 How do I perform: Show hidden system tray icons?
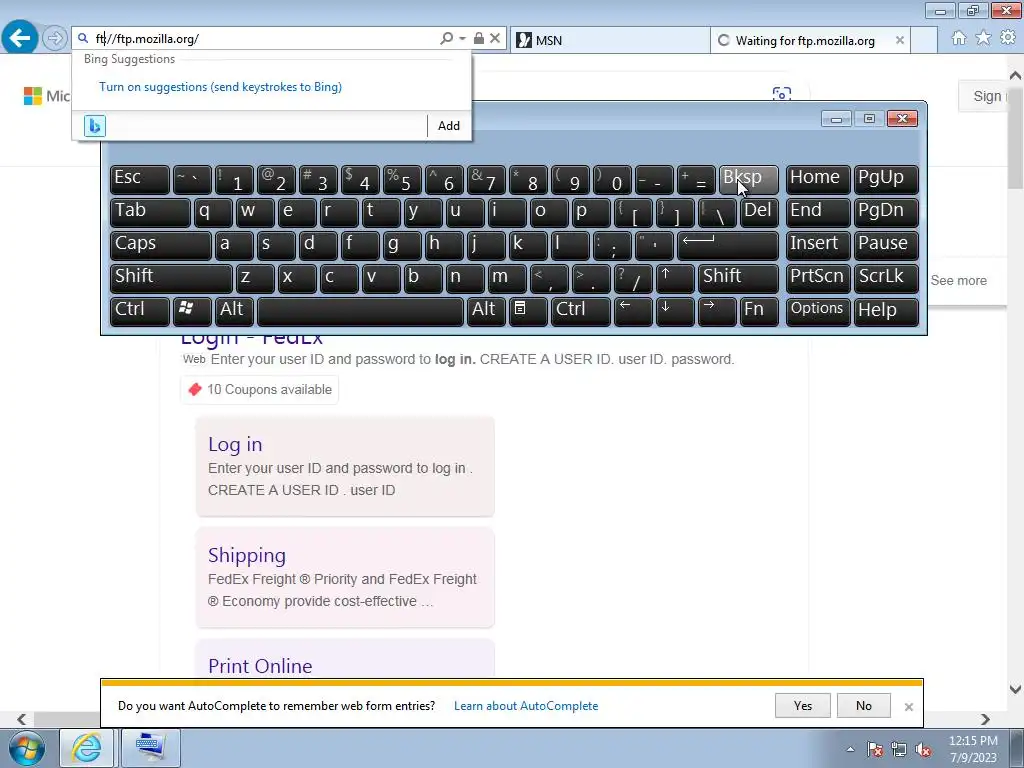[x=850, y=749]
